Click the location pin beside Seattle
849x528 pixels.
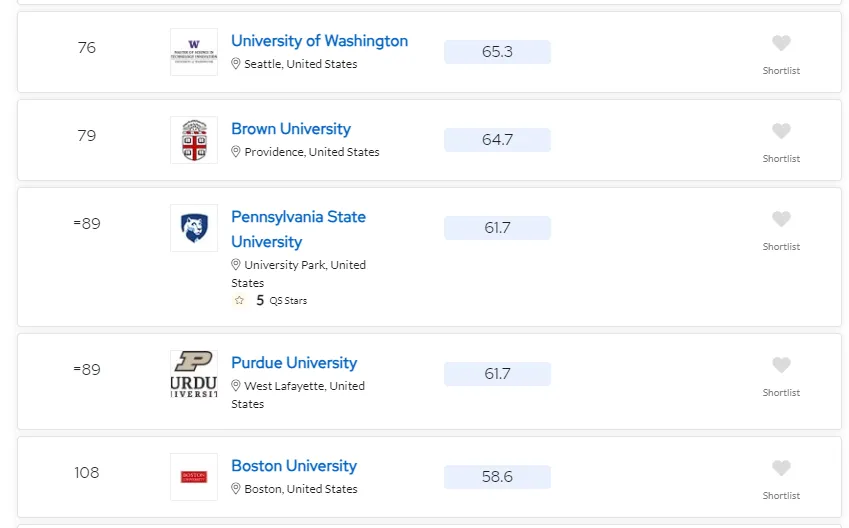click(x=236, y=64)
